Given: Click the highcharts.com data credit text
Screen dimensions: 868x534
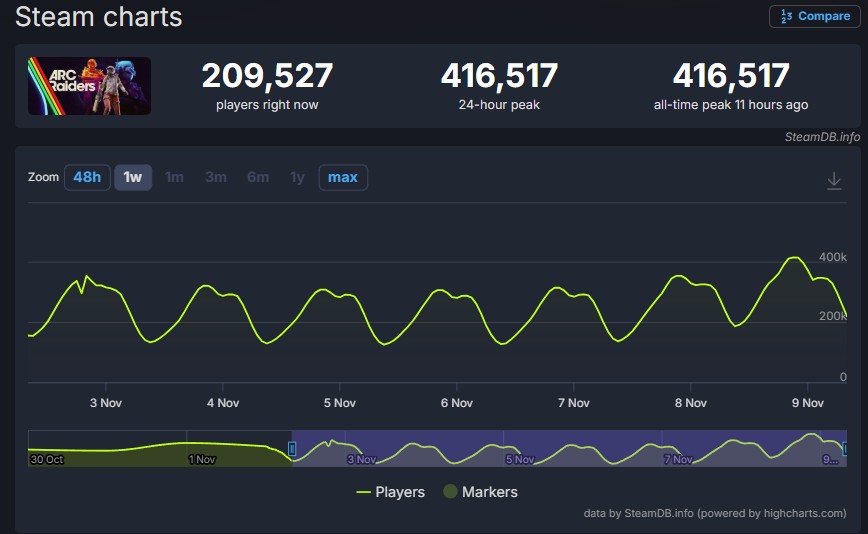Looking at the screenshot, I should [714, 513].
